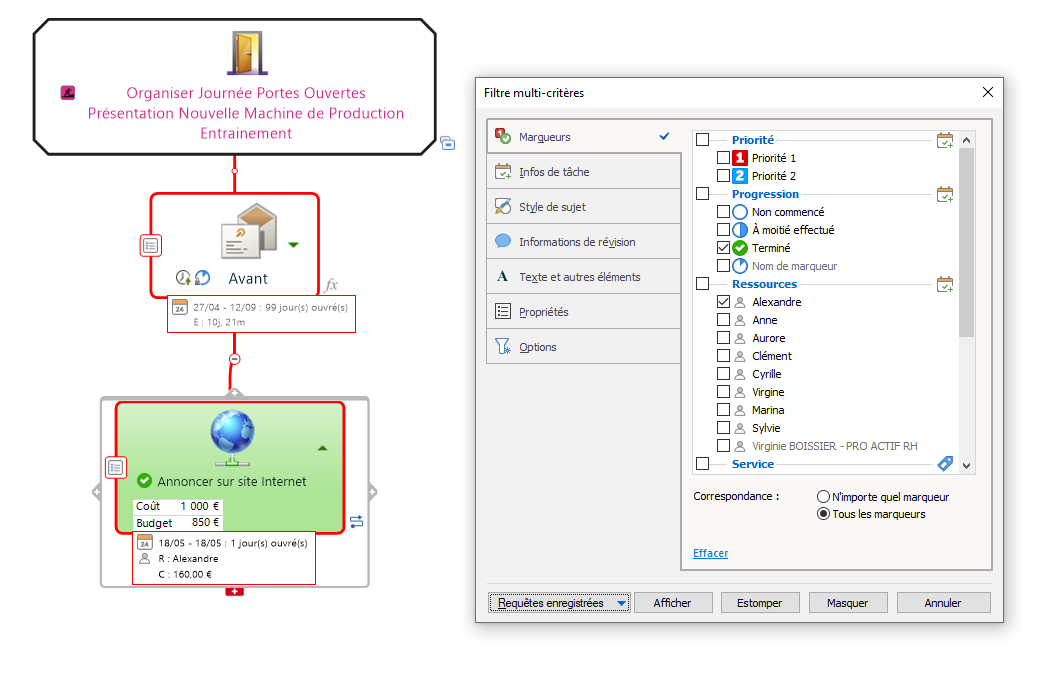
Task: Collapse the Avant branch with minus circle
Action: click(x=235, y=358)
